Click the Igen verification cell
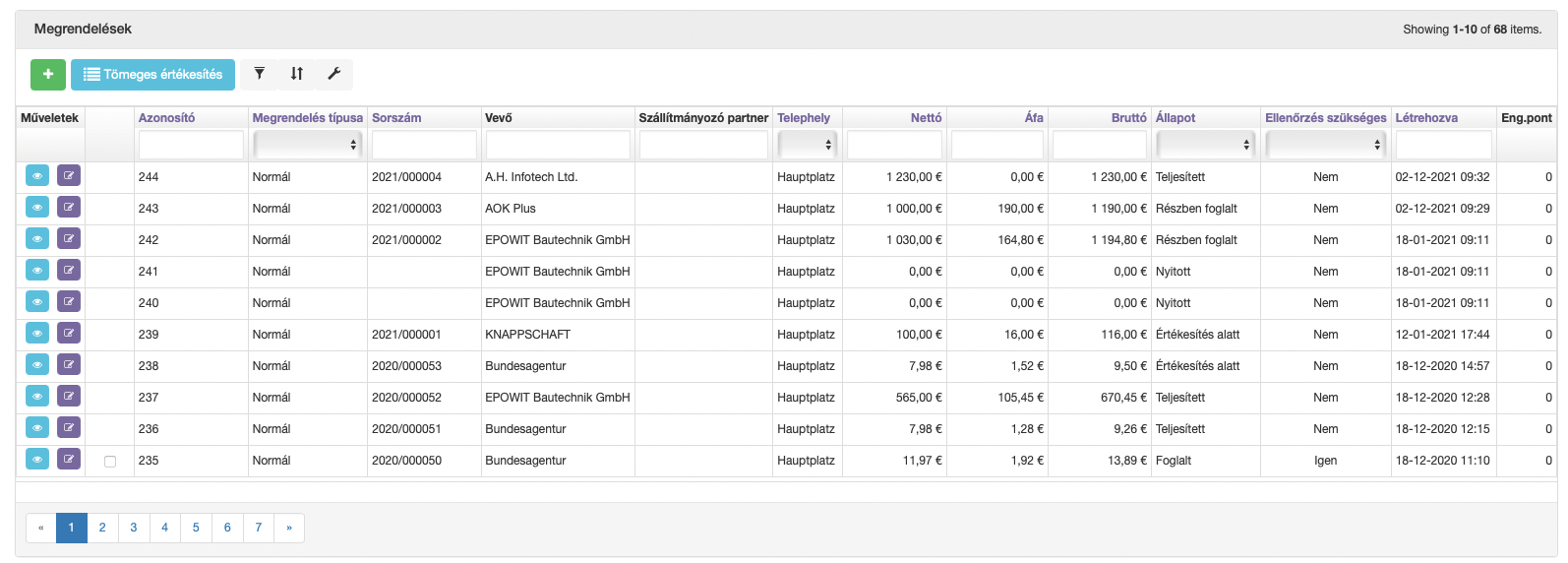1568x563 pixels. tap(1326, 461)
